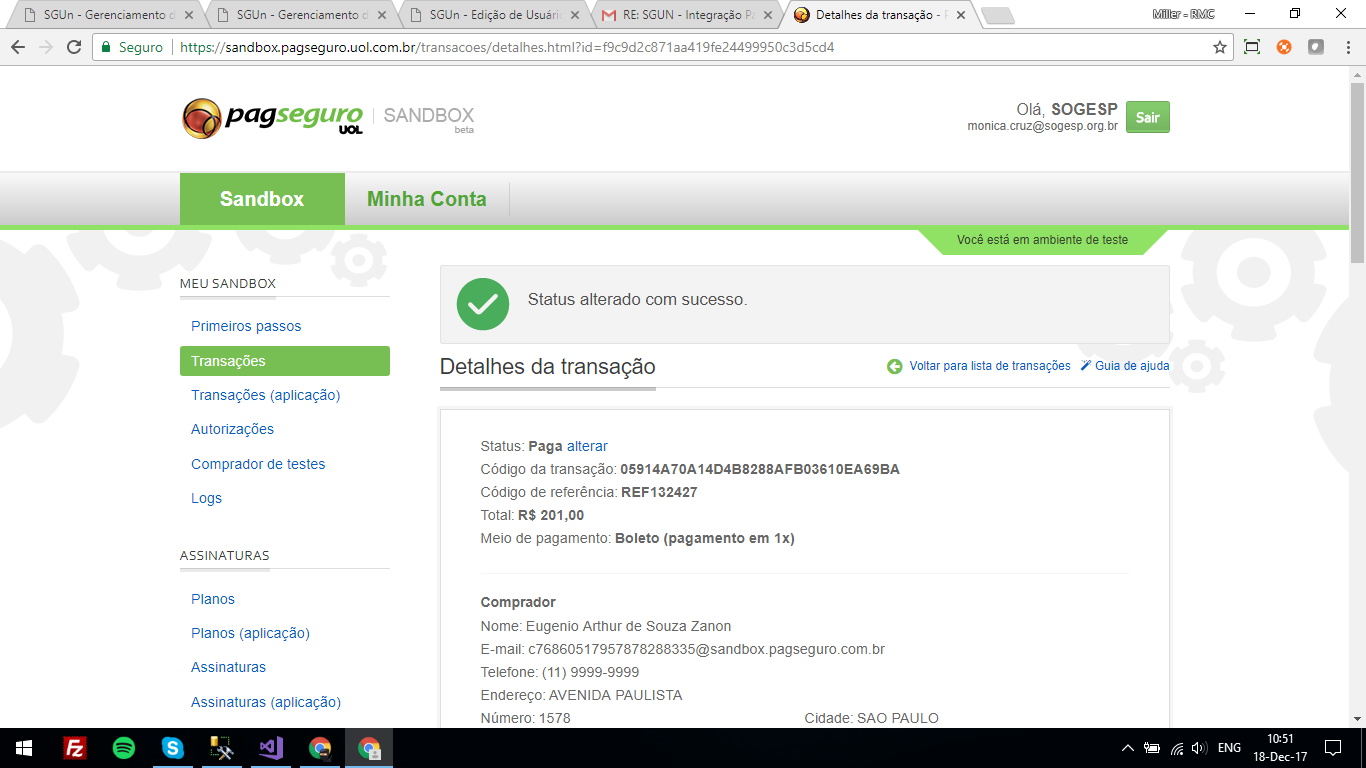1366x768 pixels.
Task: Bookmark this page with the star icon
Action: (x=1219, y=47)
